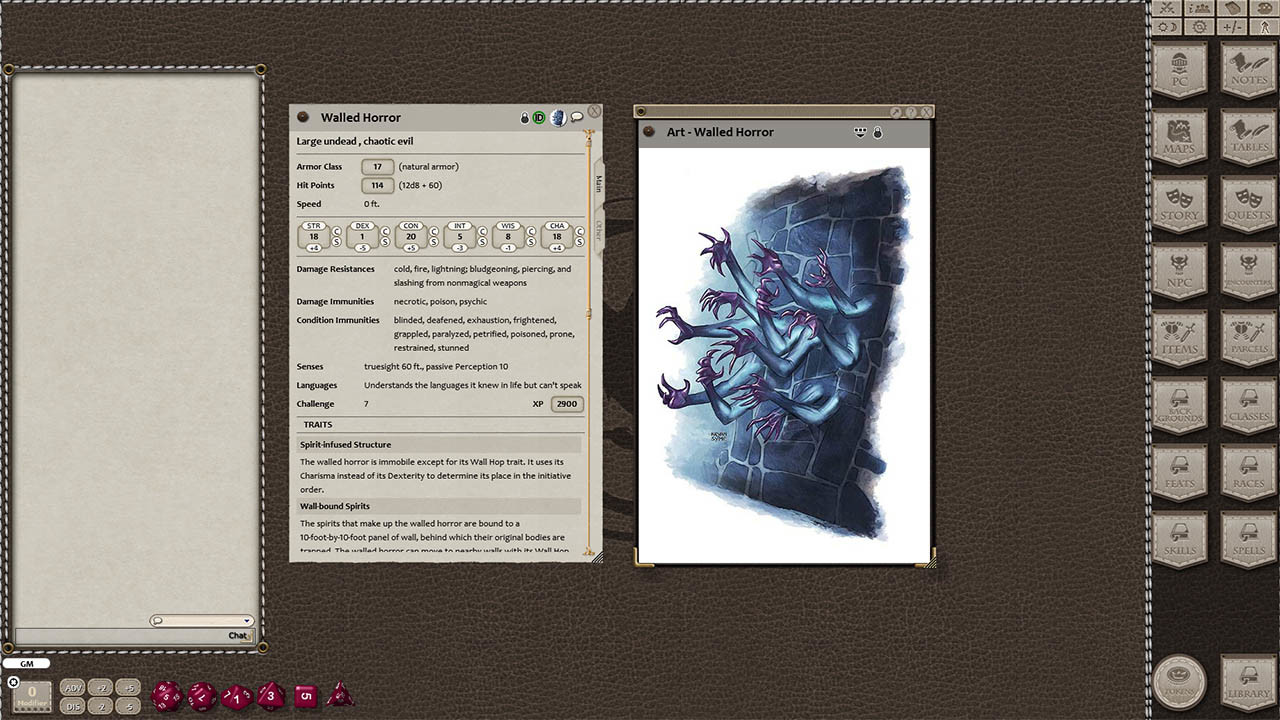Toggle the lock on the Walled Horror sheet
The height and width of the screenshot is (720, 1280).
coord(524,117)
